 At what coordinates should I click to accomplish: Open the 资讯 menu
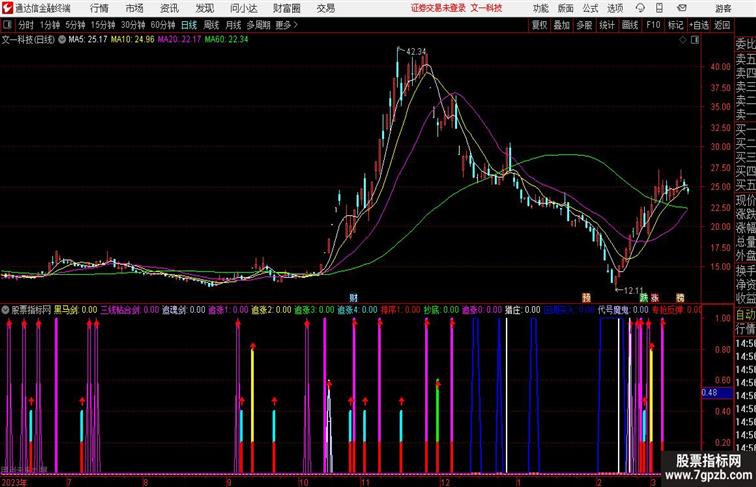pos(169,8)
